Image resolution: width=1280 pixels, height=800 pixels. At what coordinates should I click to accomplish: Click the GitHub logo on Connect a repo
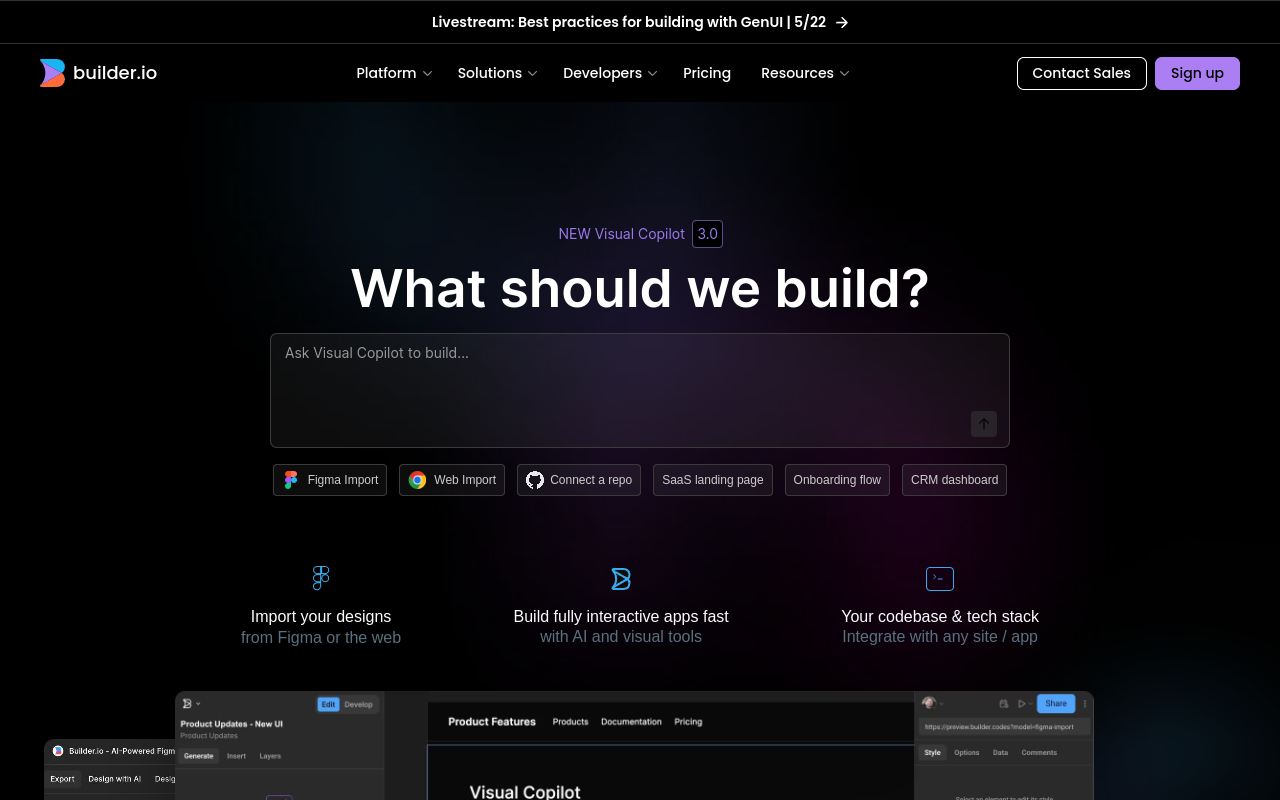[535, 480]
